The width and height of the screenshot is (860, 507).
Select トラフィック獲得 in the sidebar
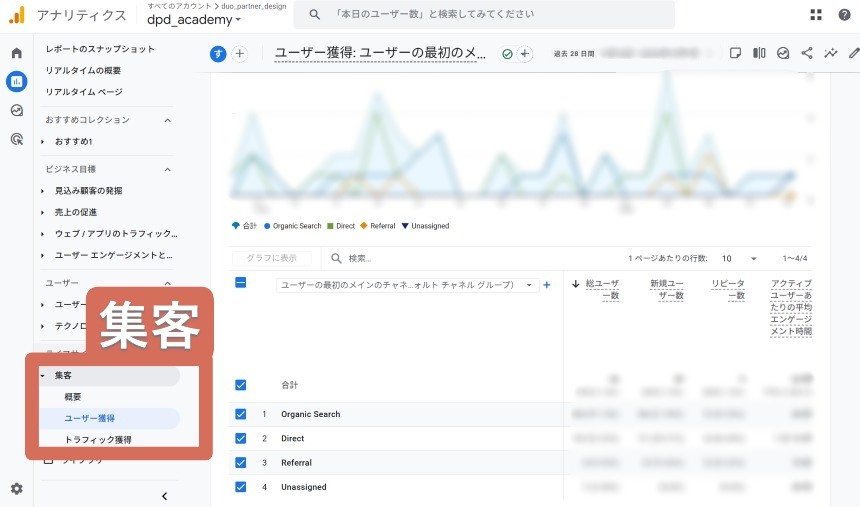pos(98,439)
